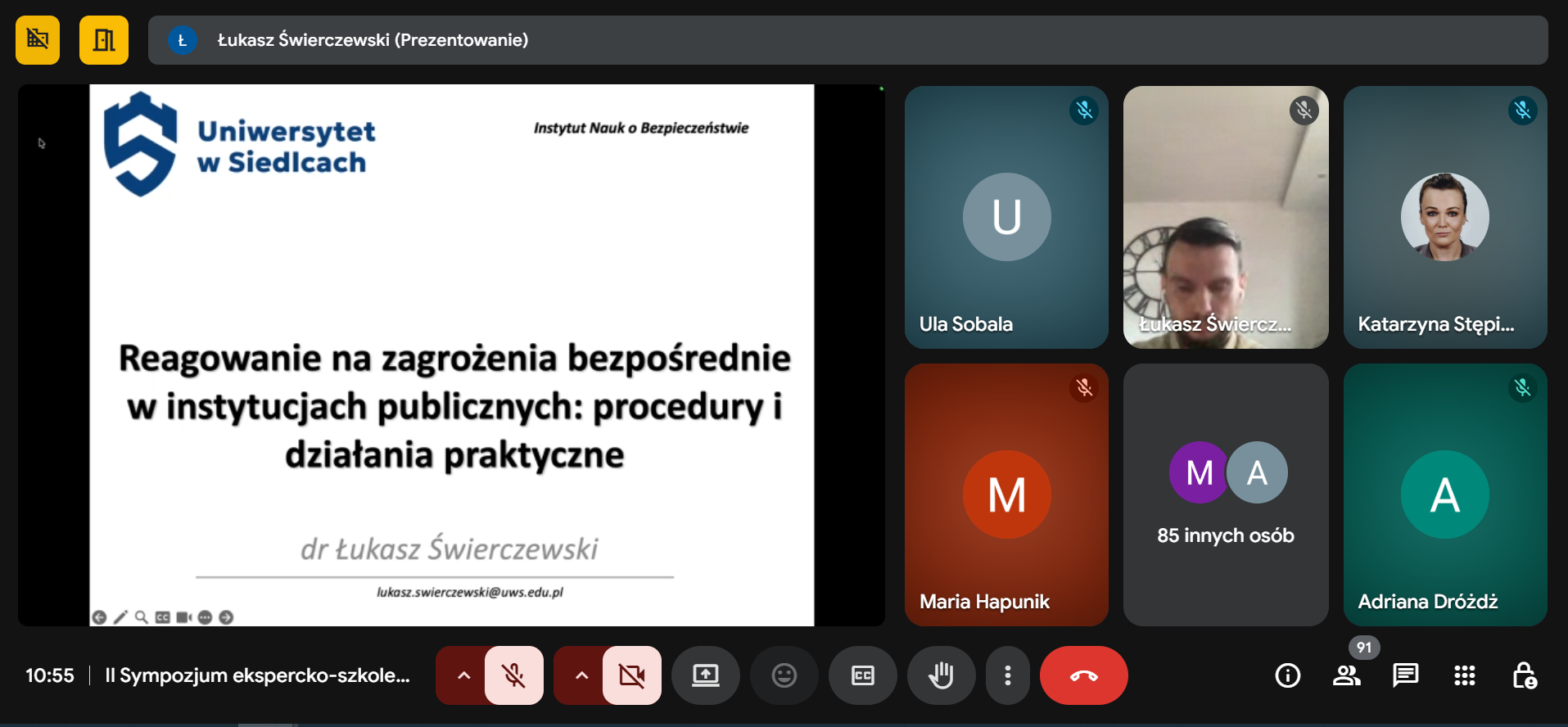Viewport: 1568px width, 727px height.
Task: Open more options three-dot menu
Action: tap(1007, 675)
